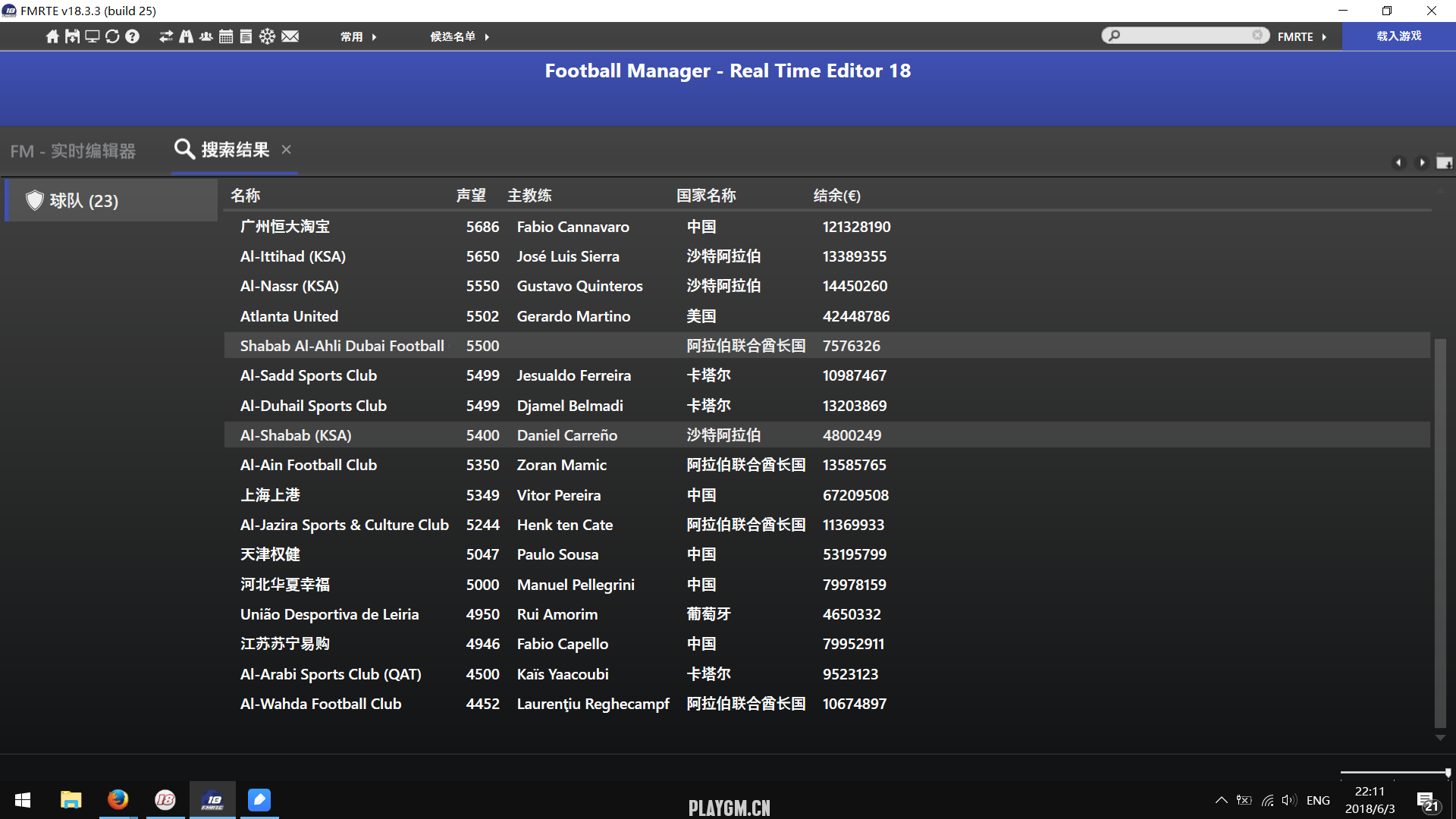Image resolution: width=1456 pixels, height=819 pixels.
Task: Select the 广州恒大淘宝 row
Action: point(827,227)
